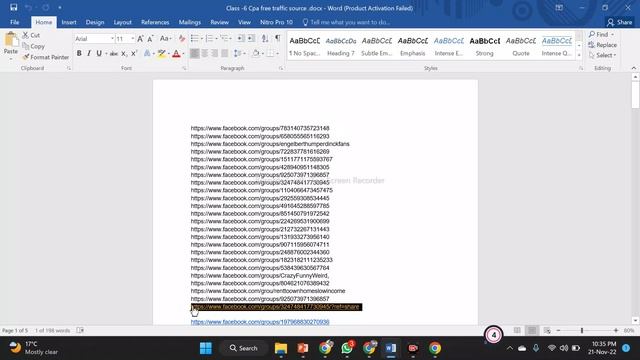Apply text highlight color

pos(162,53)
